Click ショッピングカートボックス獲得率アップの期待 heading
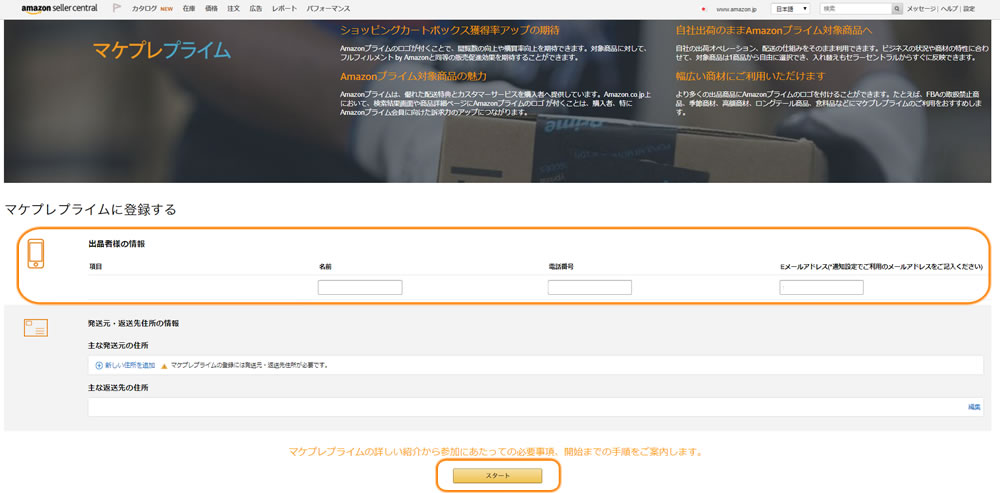 (x=450, y=30)
